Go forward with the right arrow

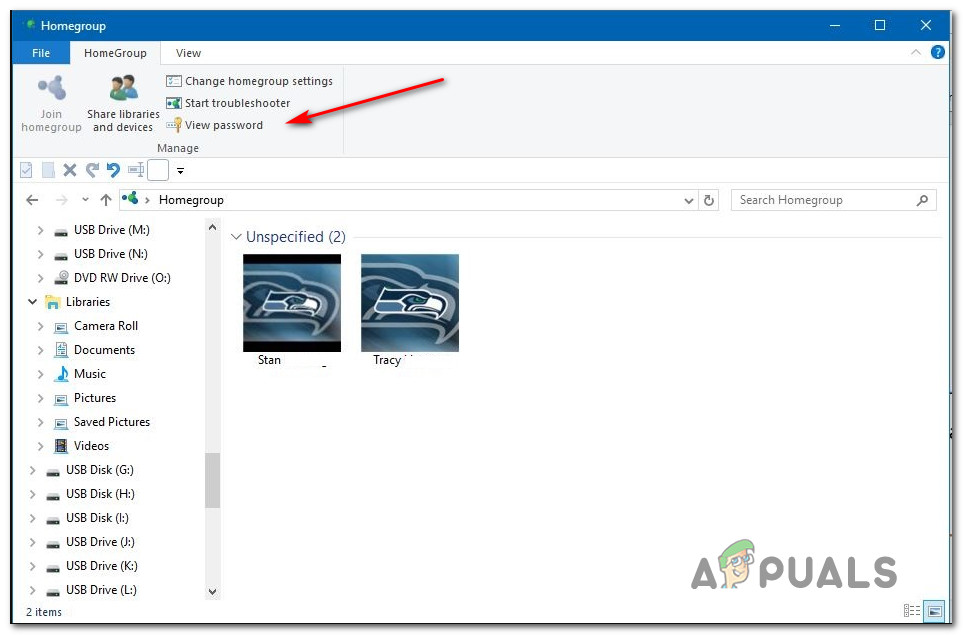coord(61,200)
